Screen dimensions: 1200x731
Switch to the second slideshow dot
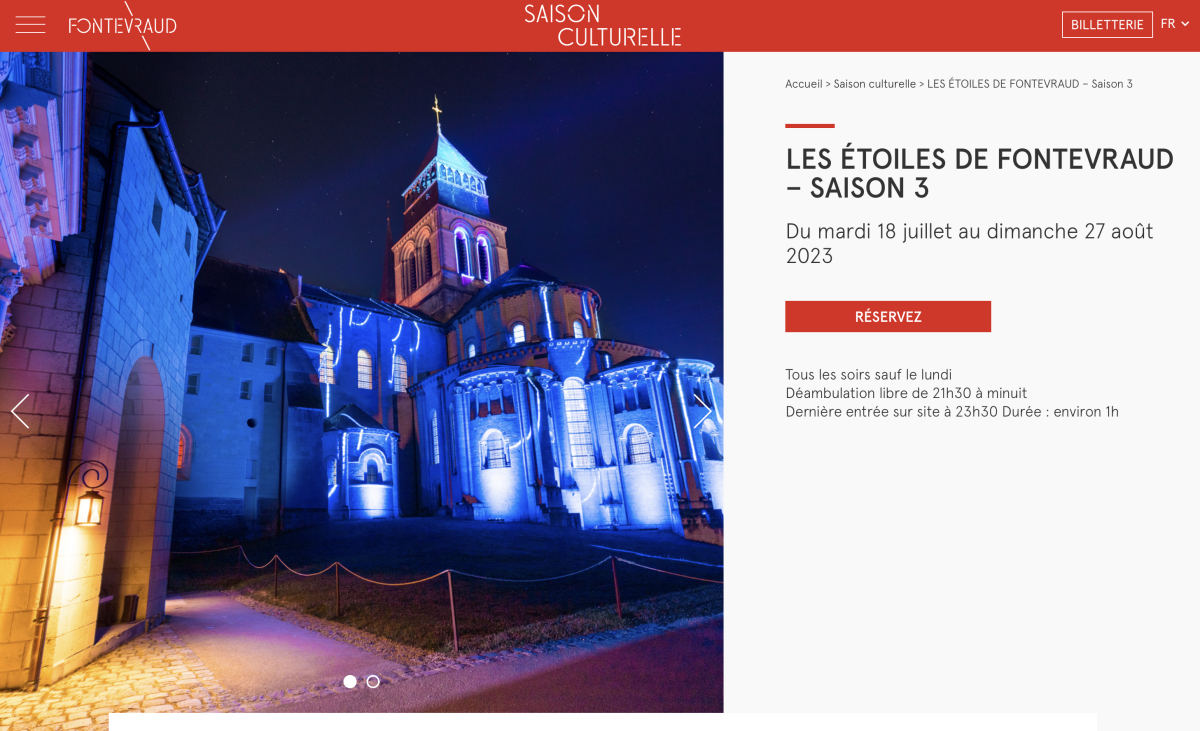click(373, 682)
